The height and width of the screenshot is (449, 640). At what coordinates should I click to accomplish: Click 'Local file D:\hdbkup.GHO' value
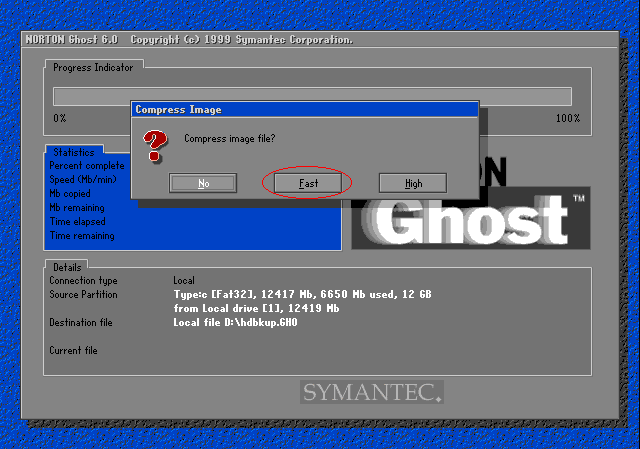click(x=235, y=322)
